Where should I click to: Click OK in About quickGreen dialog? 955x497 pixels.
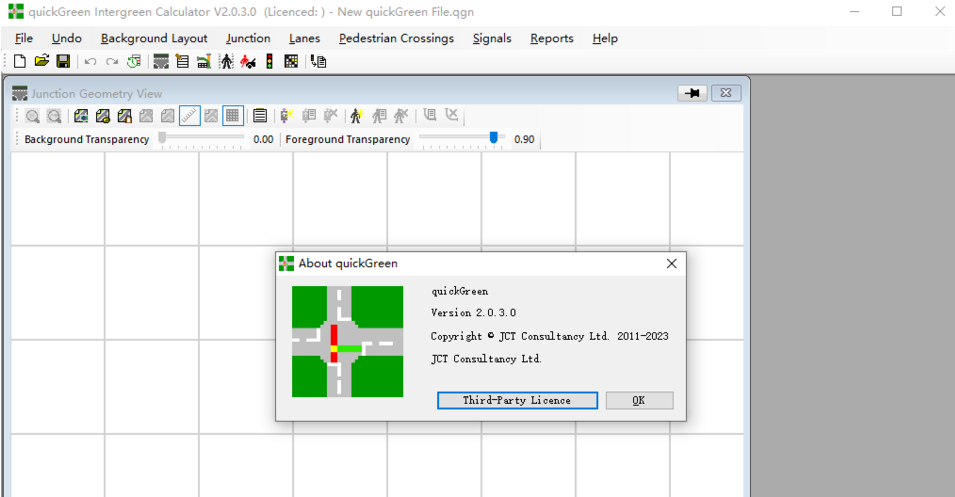639,400
